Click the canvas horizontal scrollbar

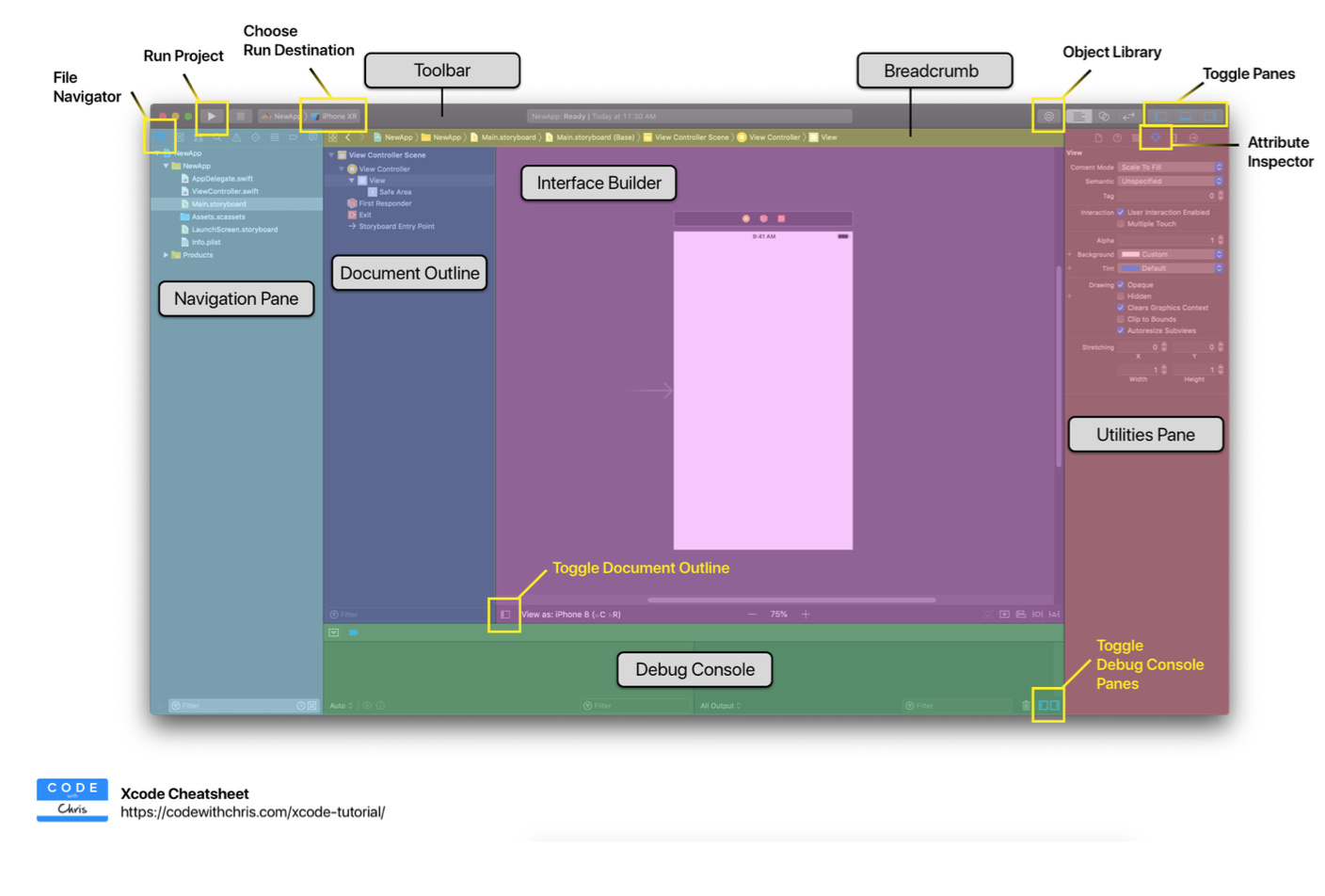791,600
